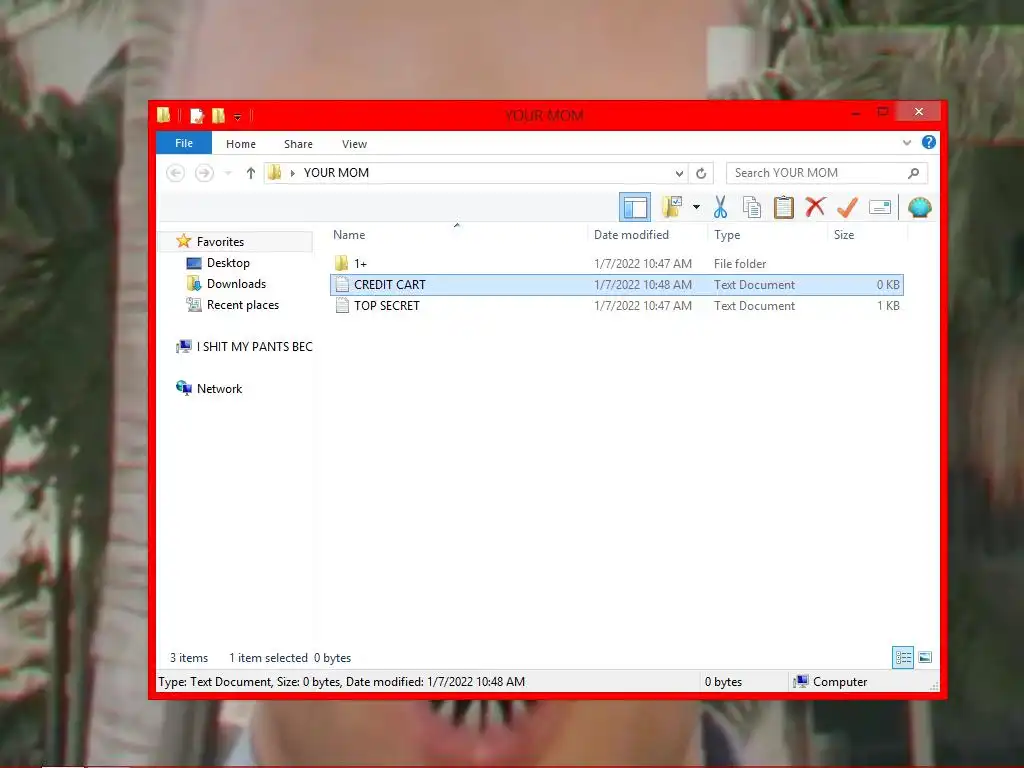The width and height of the screenshot is (1024, 768).
Task: Refresh the folder view
Action: (x=701, y=173)
